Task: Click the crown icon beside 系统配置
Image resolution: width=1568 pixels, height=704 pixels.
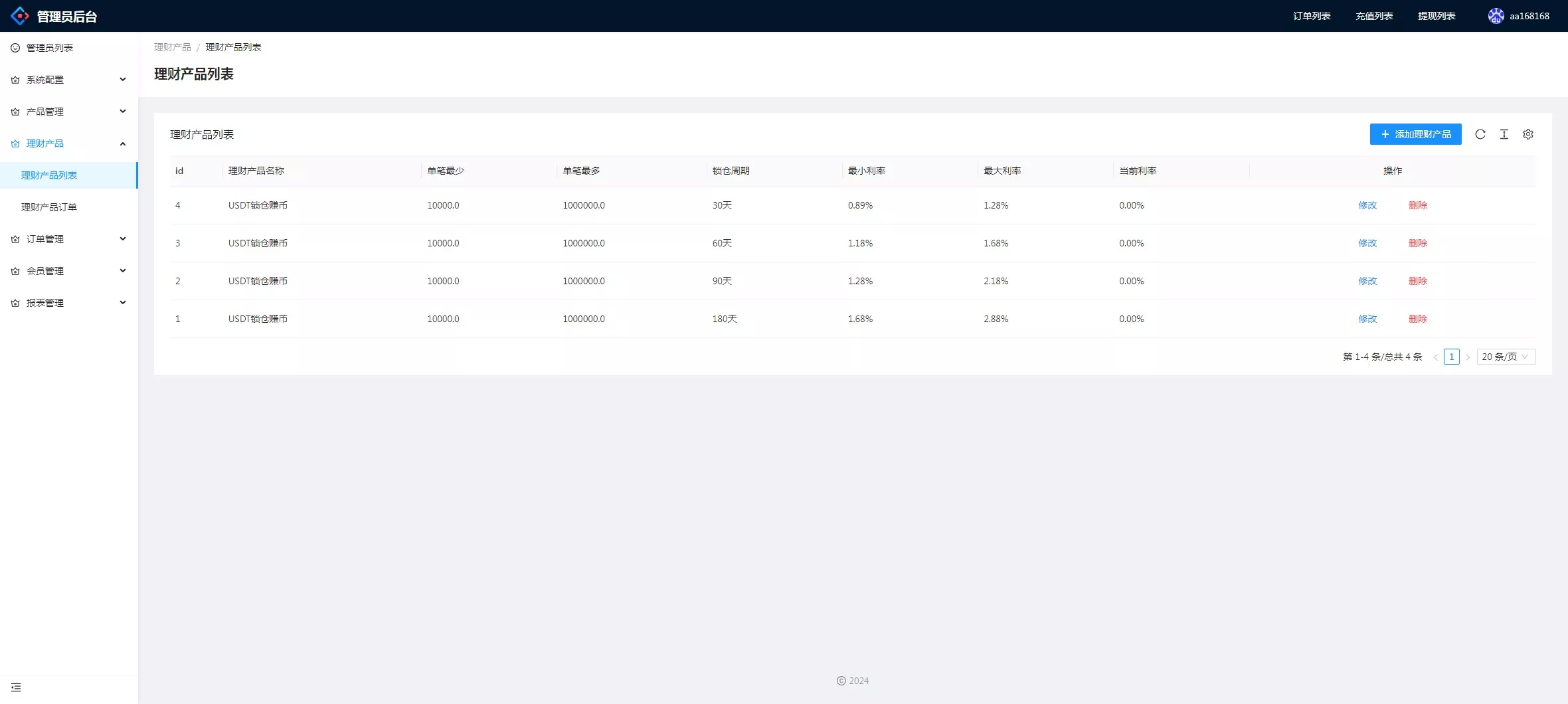Action: click(15, 80)
